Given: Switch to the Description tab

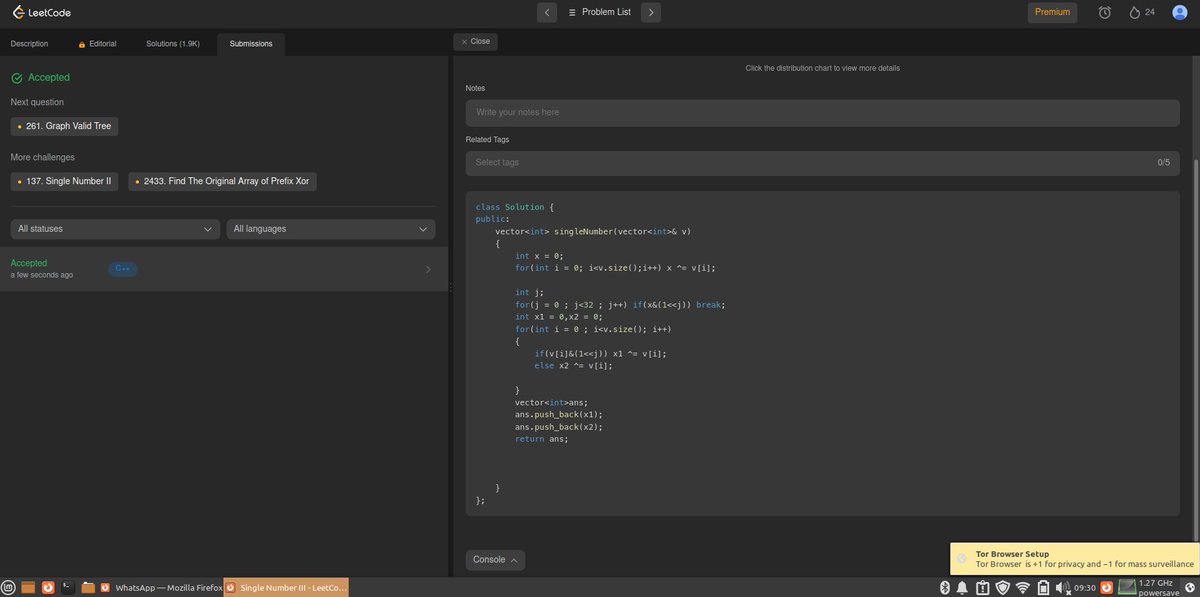Looking at the screenshot, I should 29,44.
